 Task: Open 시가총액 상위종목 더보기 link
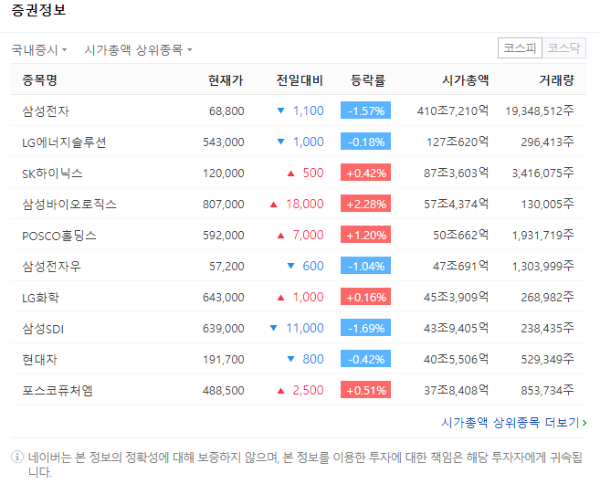click(x=514, y=422)
